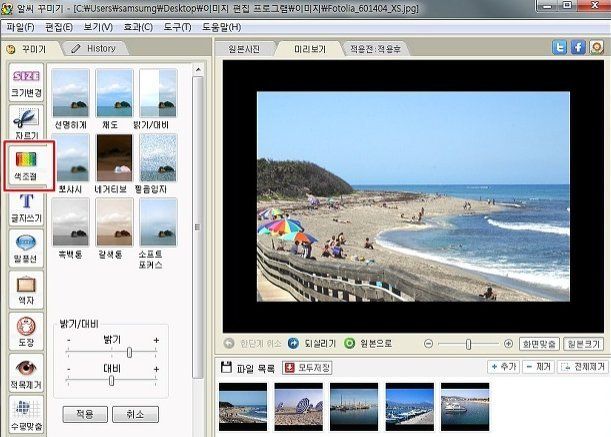Switch to the 적용전:적용후 comparison tab
This screenshot has width=611, height=437.
point(375,49)
